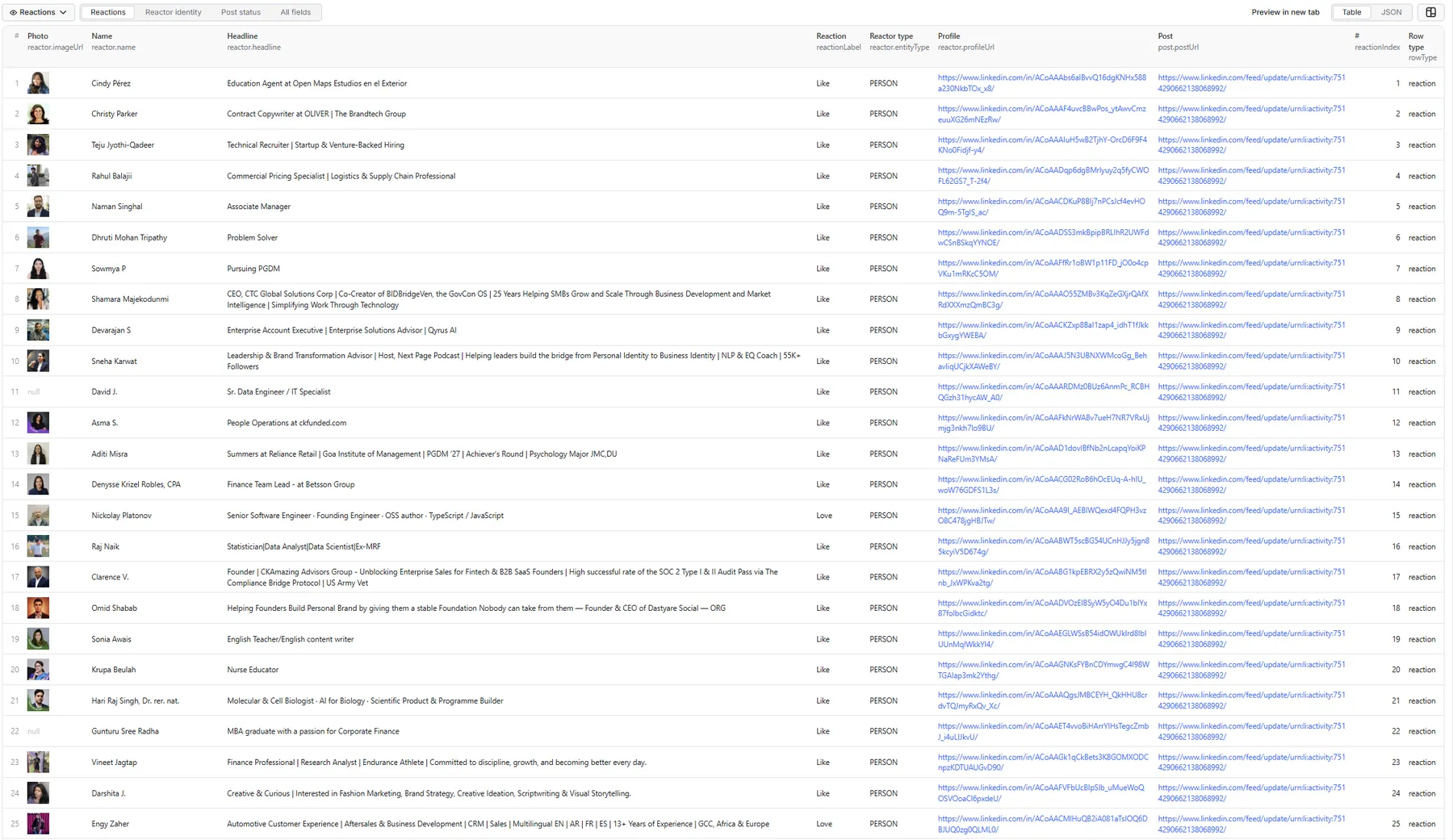Open Cindy Pérez's LinkedIn profile link
Screen dimensions: 1453x840
point(1042,83)
